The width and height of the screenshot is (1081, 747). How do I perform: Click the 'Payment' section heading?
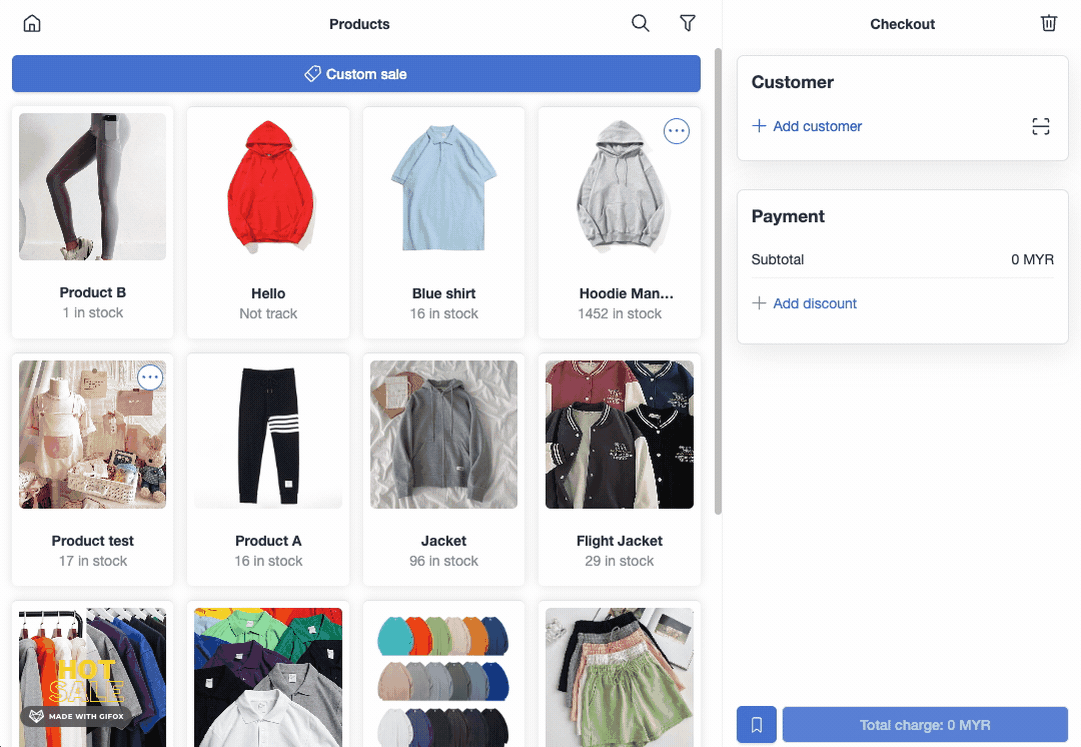pos(788,216)
